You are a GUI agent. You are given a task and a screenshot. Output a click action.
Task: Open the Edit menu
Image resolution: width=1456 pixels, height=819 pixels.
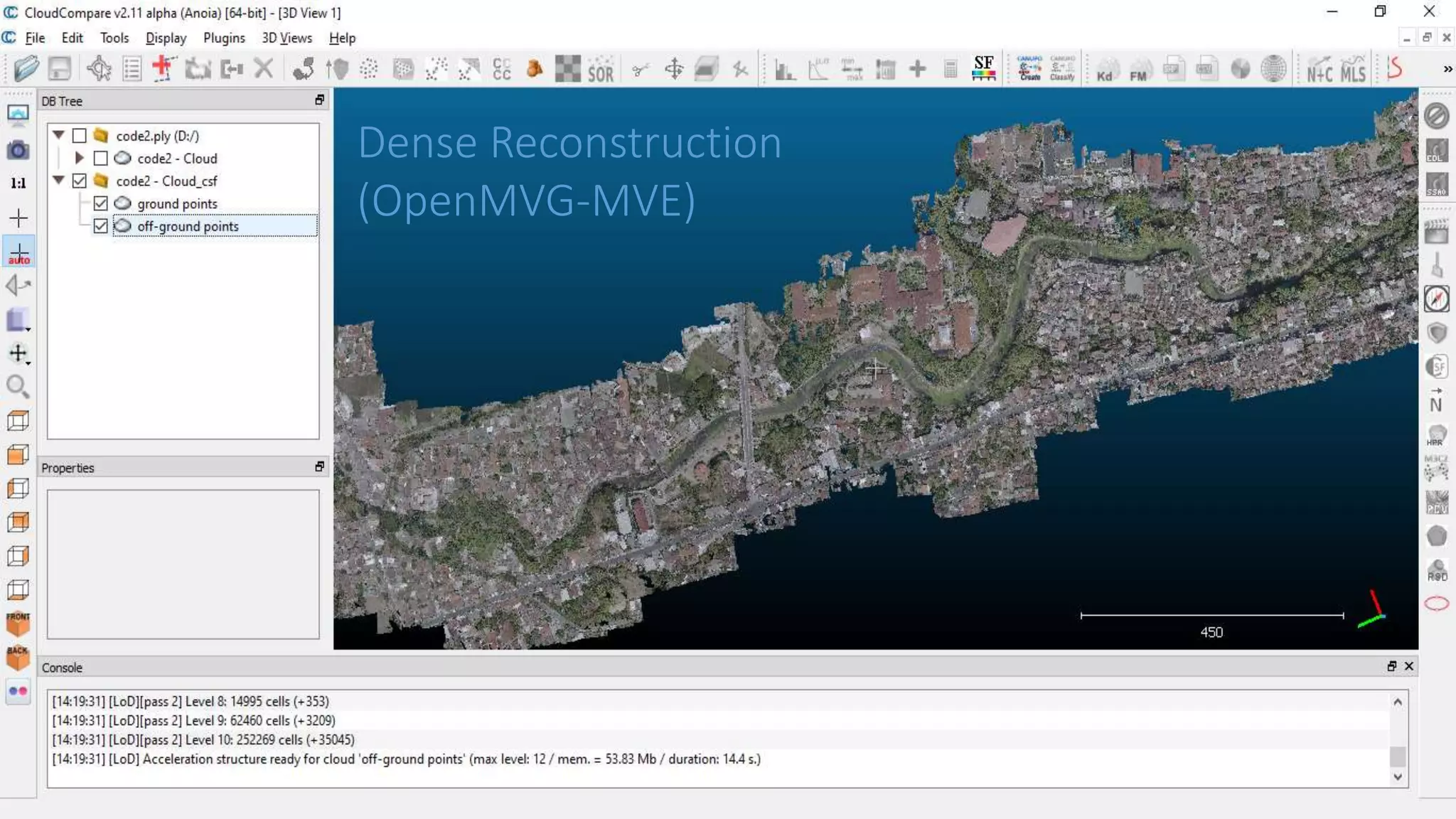coord(72,38)
